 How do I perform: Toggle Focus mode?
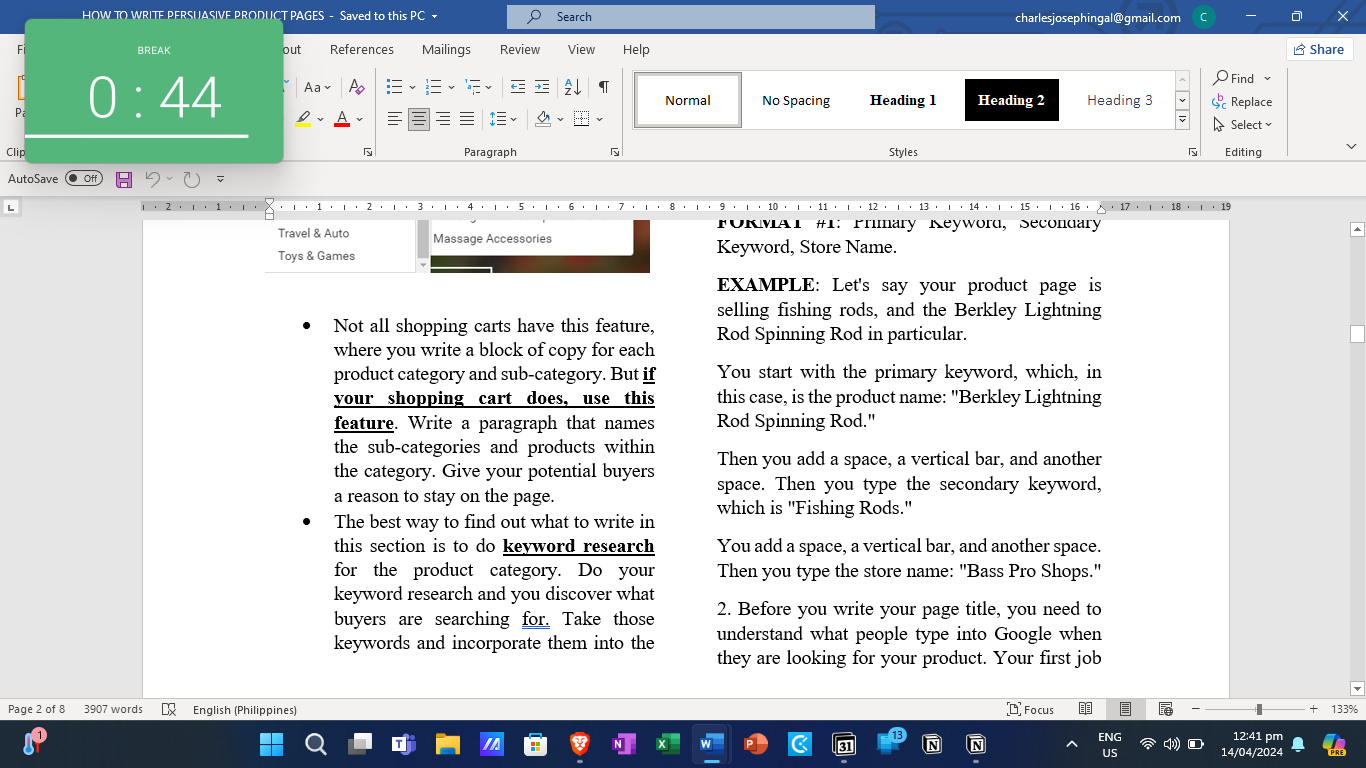coord(1031,709)
